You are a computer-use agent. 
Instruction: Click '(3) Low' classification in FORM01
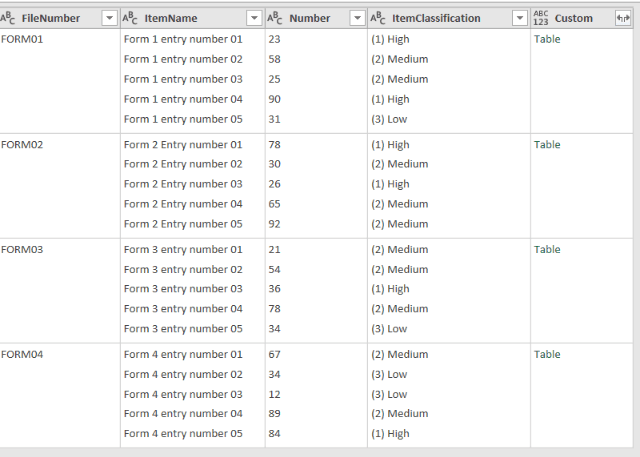389,119
